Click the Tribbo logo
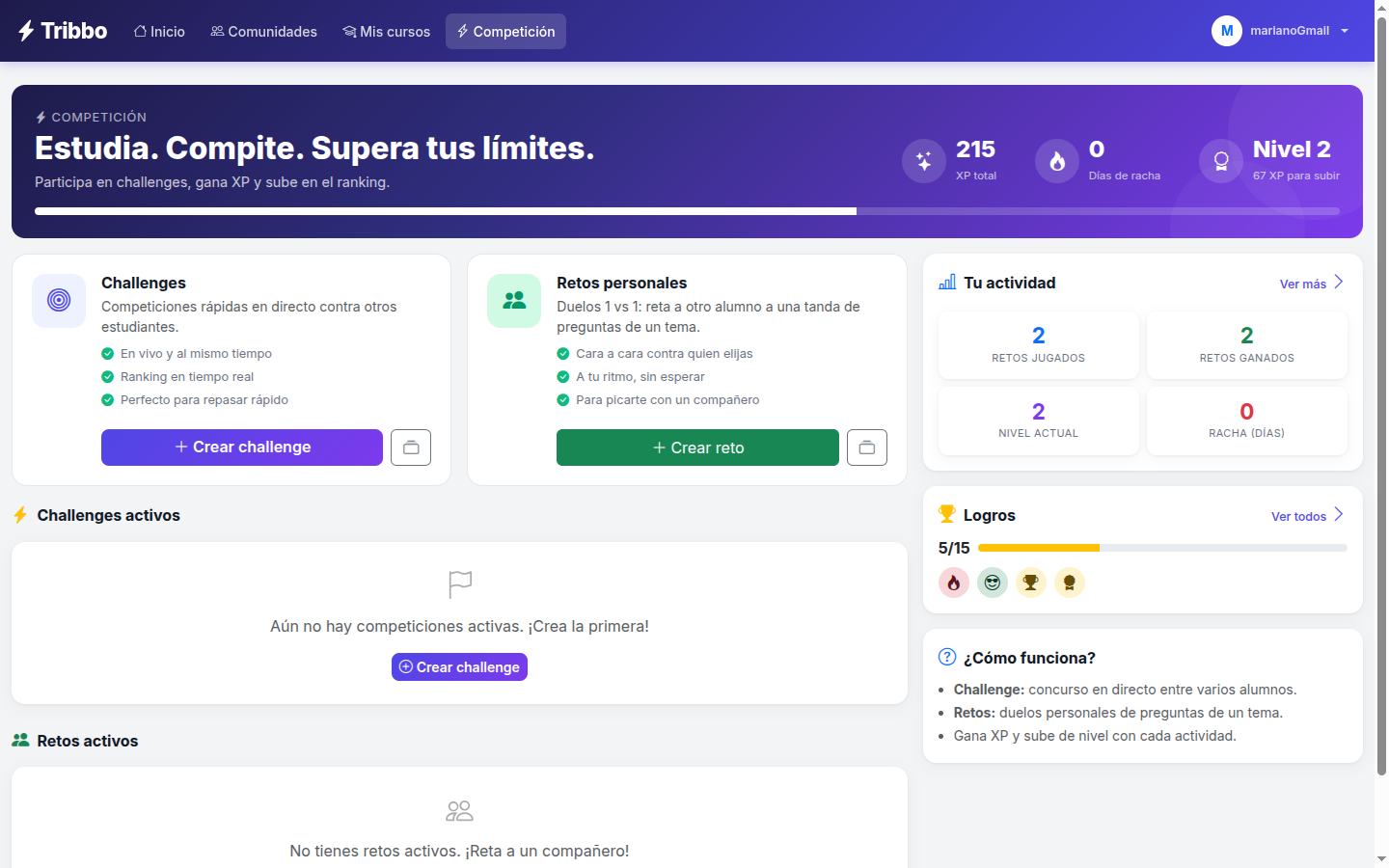Screen dimensions: 1389x868 (63, 31)
